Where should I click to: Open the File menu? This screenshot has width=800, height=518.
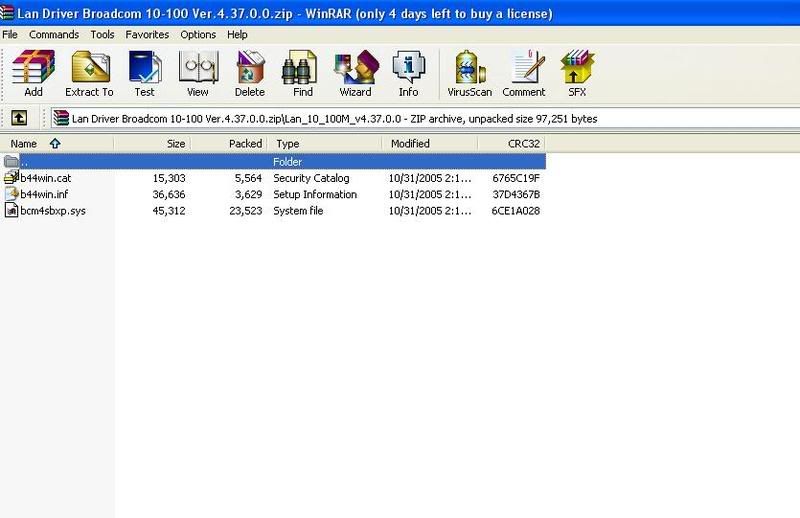click(10, 35)
